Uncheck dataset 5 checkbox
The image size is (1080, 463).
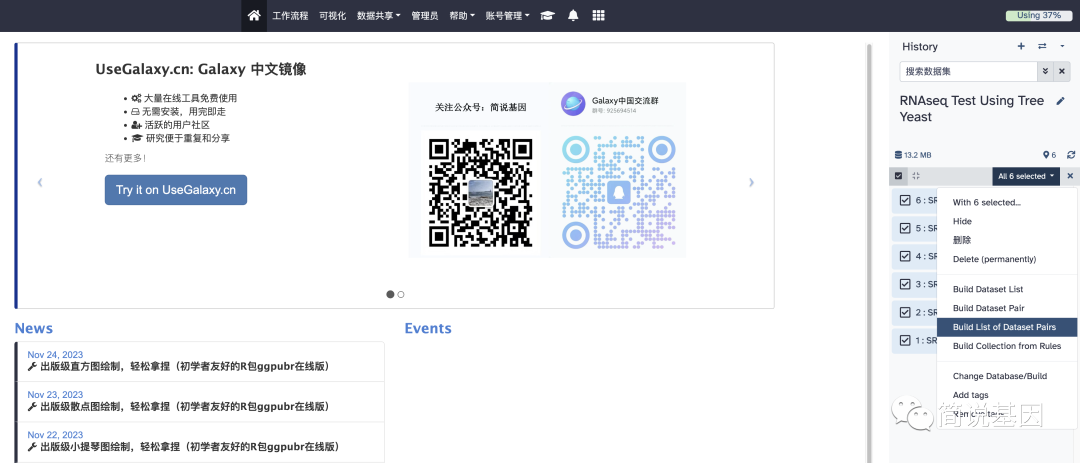[x=905, y=228]
